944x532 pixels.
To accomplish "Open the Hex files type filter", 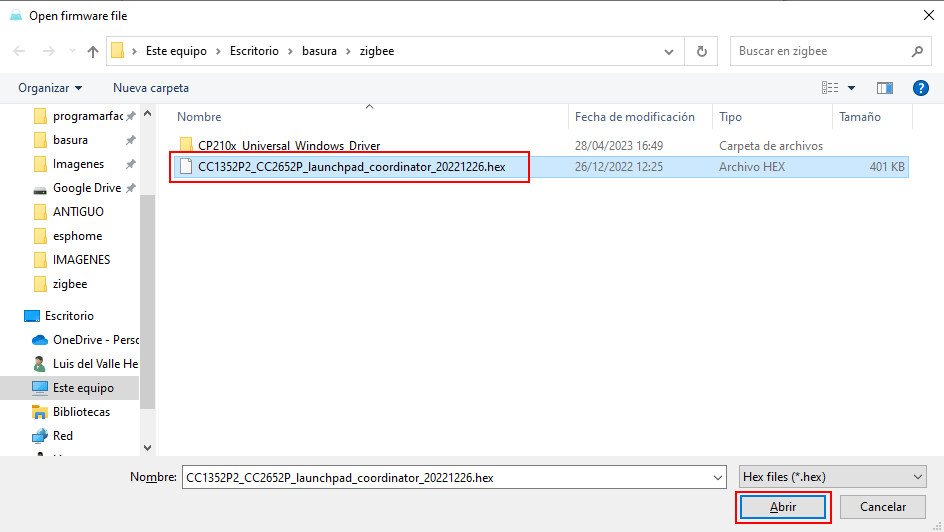I will (x=832, y=478).
